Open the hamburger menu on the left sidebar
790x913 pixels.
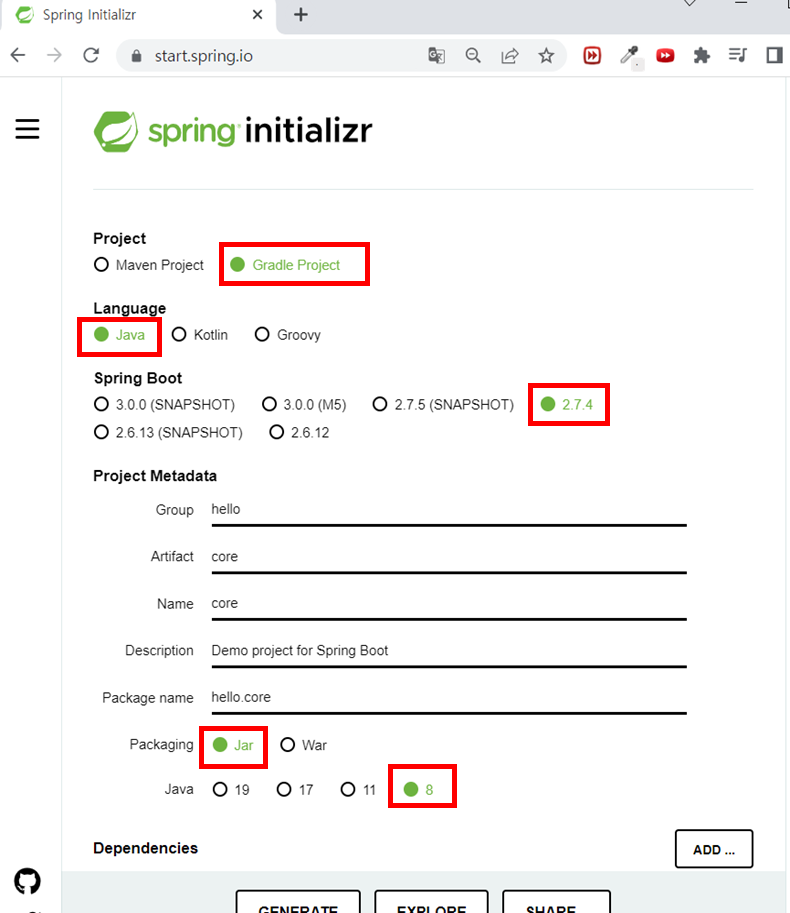(x=27, y=129)
